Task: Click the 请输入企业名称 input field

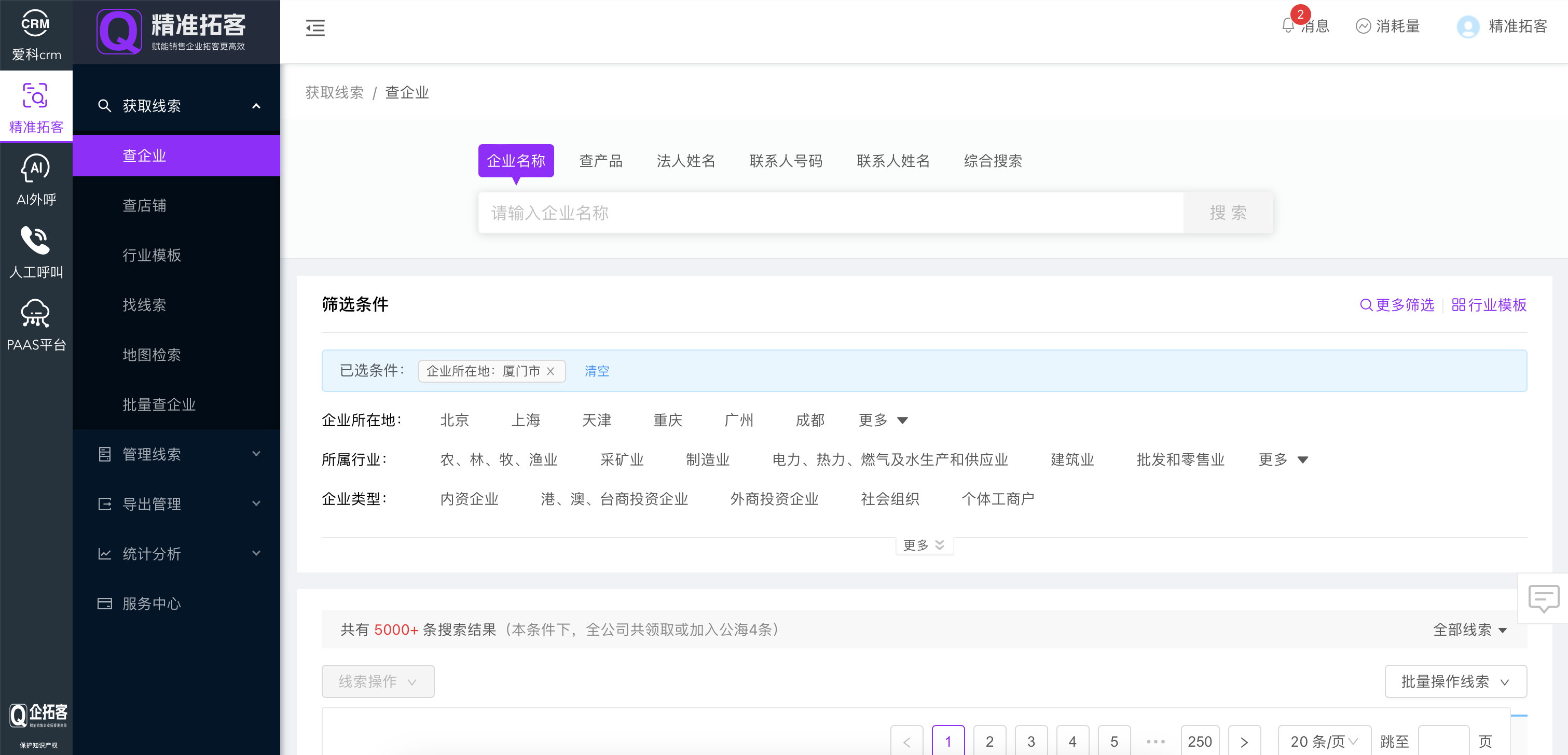Action: point(830,213)
